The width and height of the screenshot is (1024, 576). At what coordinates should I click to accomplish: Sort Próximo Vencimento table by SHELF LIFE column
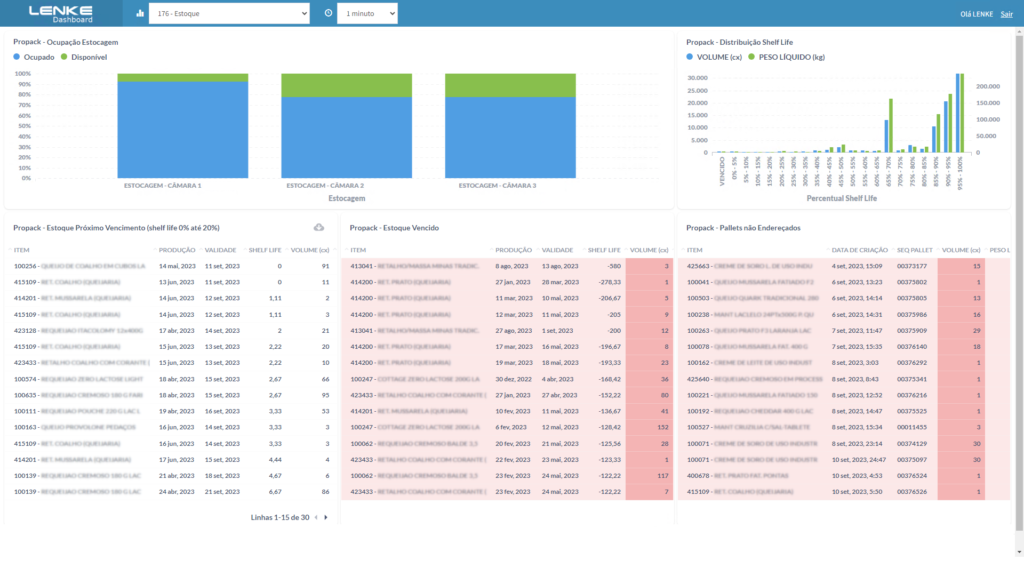(264, 250)
